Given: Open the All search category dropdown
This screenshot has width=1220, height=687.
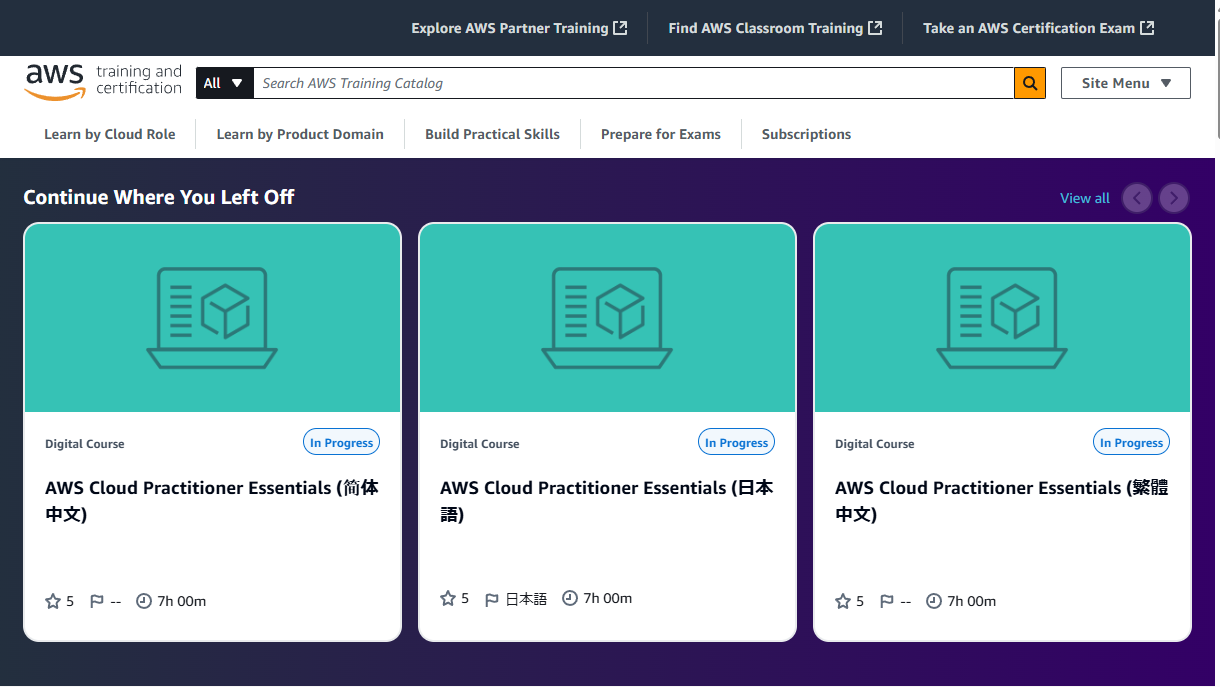Looking at the screenshot, I should (224, 83).
